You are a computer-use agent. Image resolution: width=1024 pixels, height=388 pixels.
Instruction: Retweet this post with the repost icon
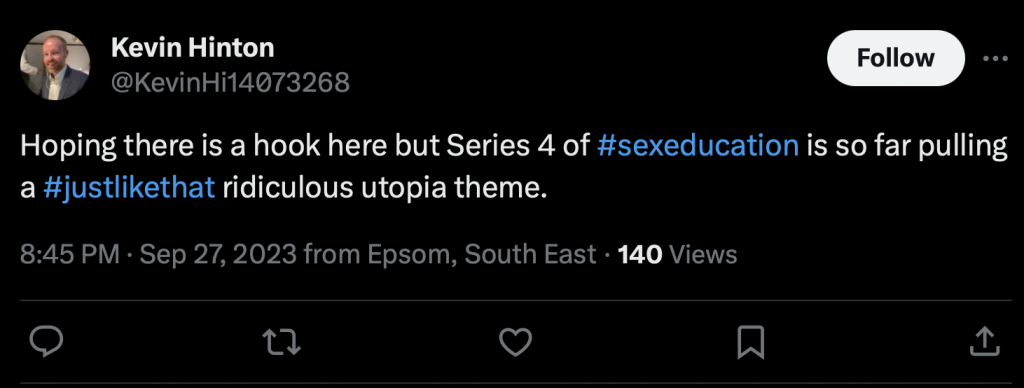[281, 342]
